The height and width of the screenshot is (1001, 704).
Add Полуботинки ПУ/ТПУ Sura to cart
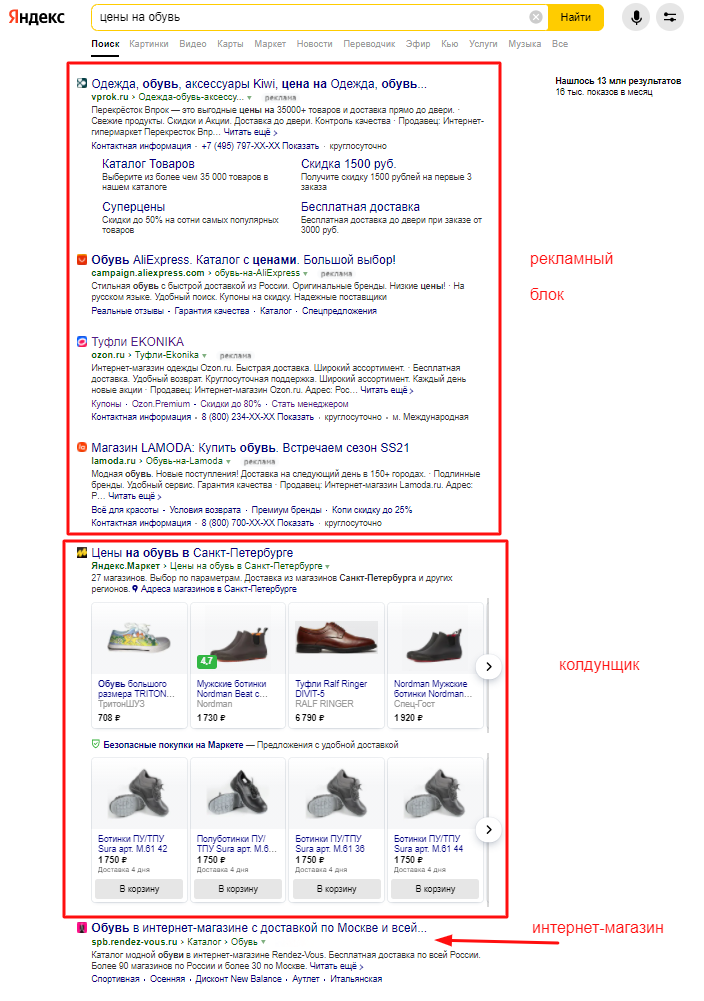[238, 889]
